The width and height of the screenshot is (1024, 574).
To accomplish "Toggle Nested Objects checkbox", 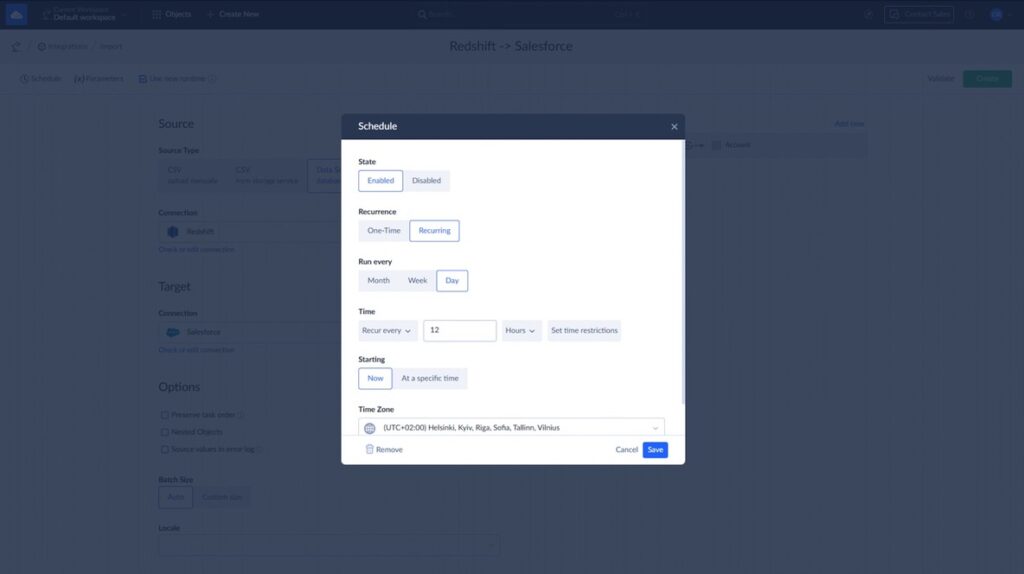I will (x=165, y=432).
